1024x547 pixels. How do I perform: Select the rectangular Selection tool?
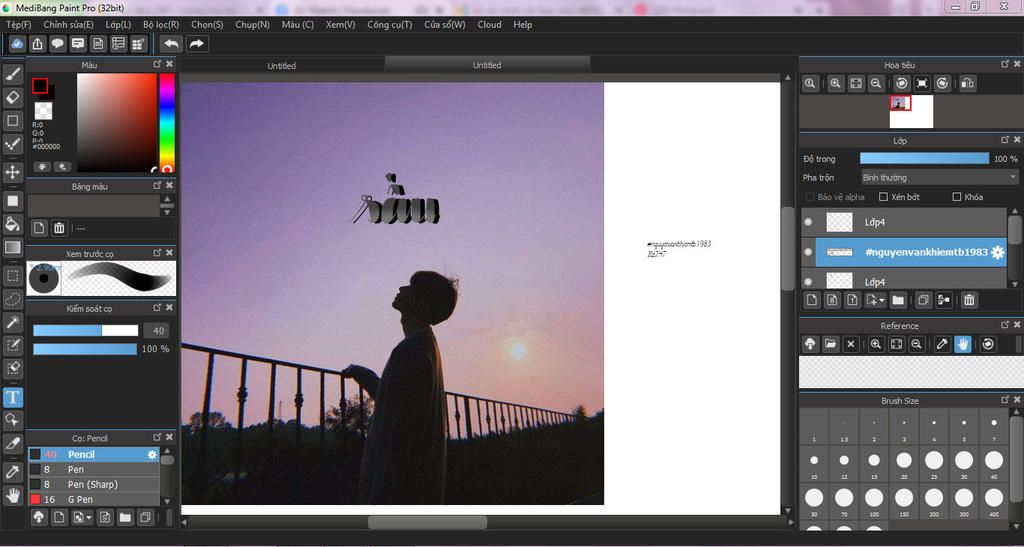[13, 275]
